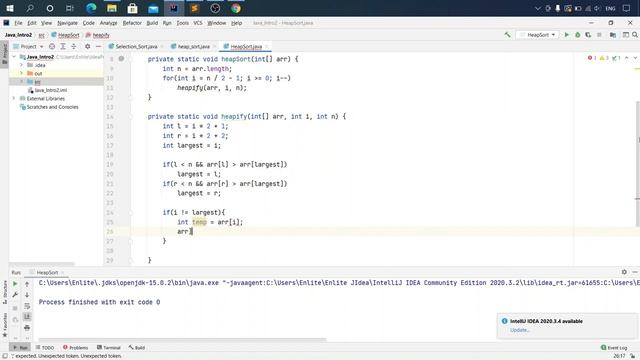
Task: Open the Refactor menu
Action: coord(132,23)
